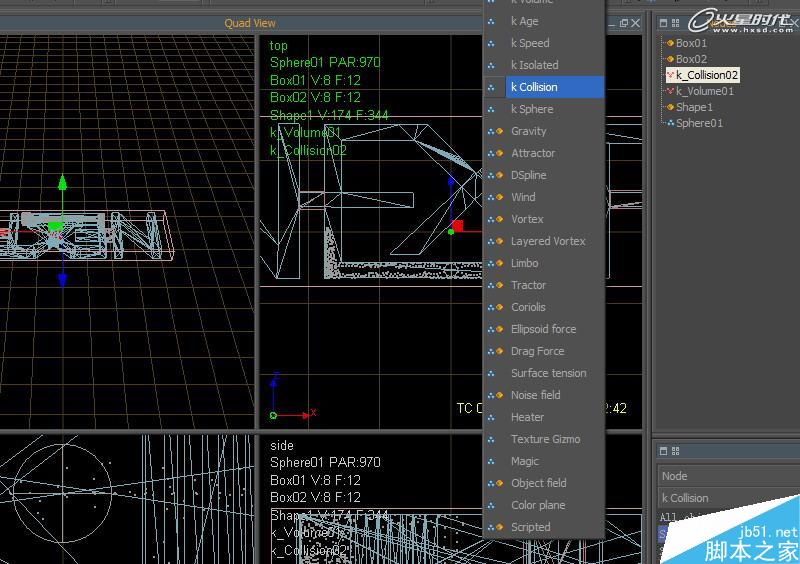Click the Box01 object icon in tree
The width and height of the screenshot is (800, 564).
click(670, 43)
